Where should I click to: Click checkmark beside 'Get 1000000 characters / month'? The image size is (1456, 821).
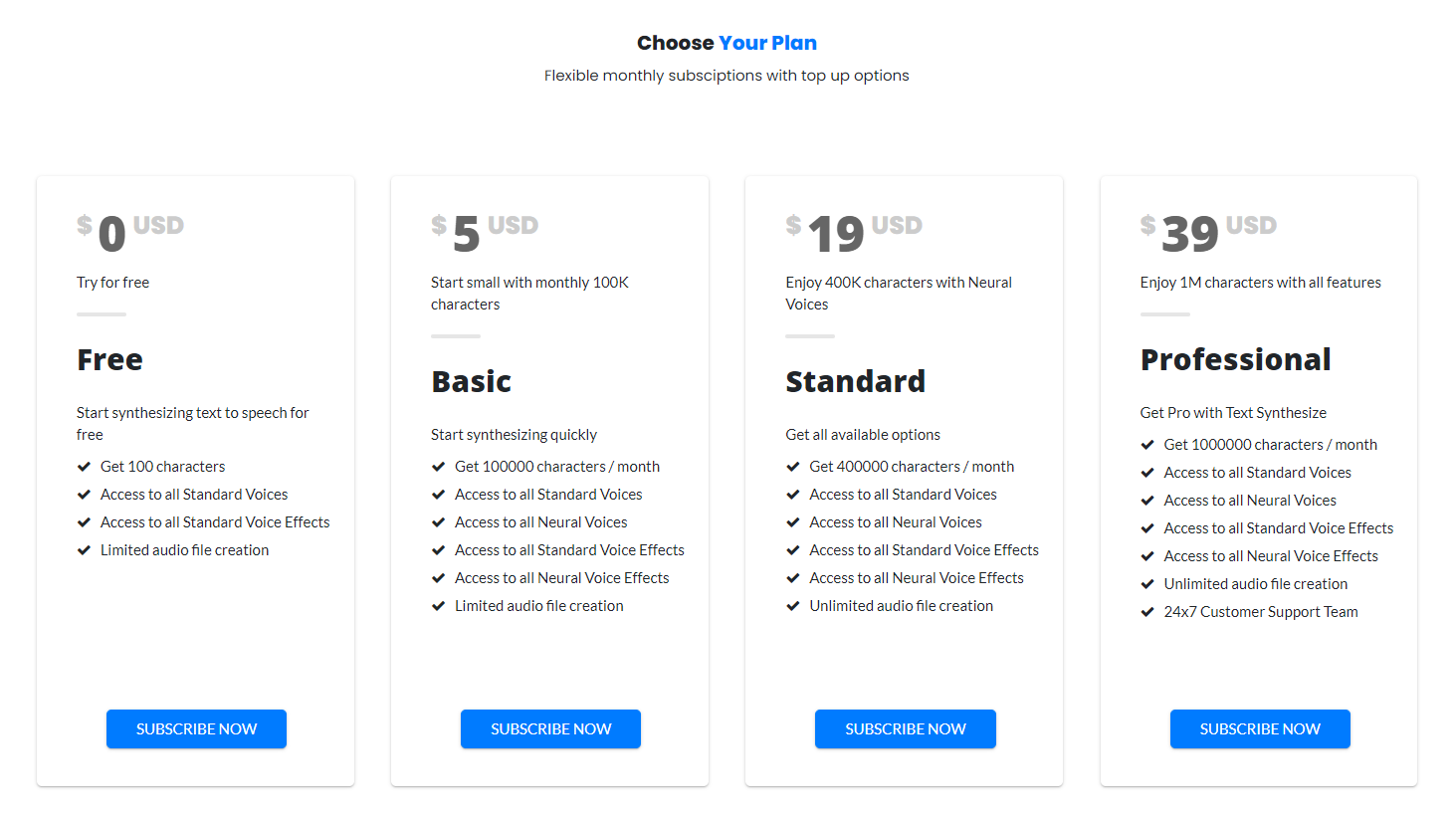tap(1147, 445)
